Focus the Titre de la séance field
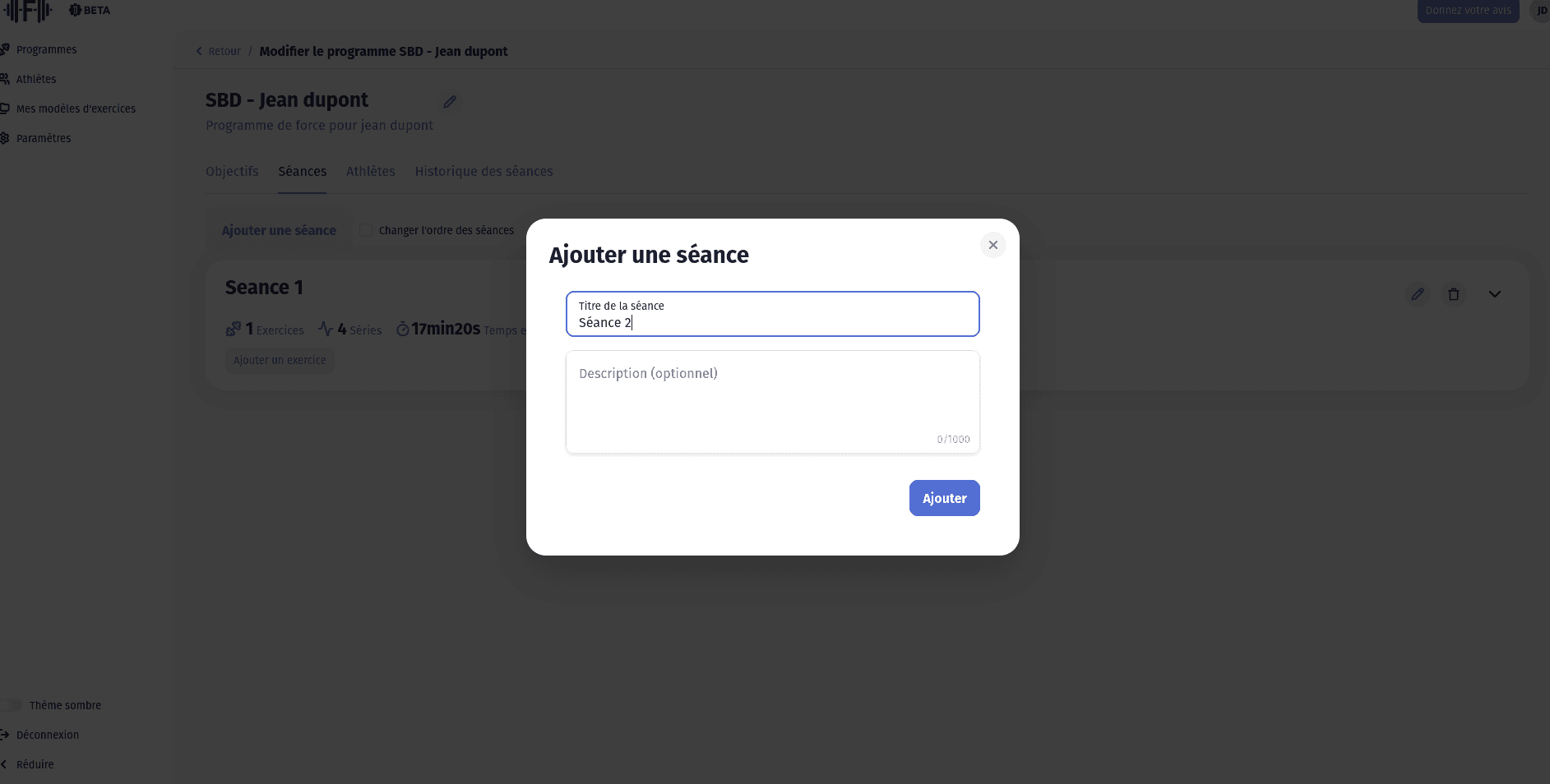The image size is (1550, 784). click(x=772, y=315)
